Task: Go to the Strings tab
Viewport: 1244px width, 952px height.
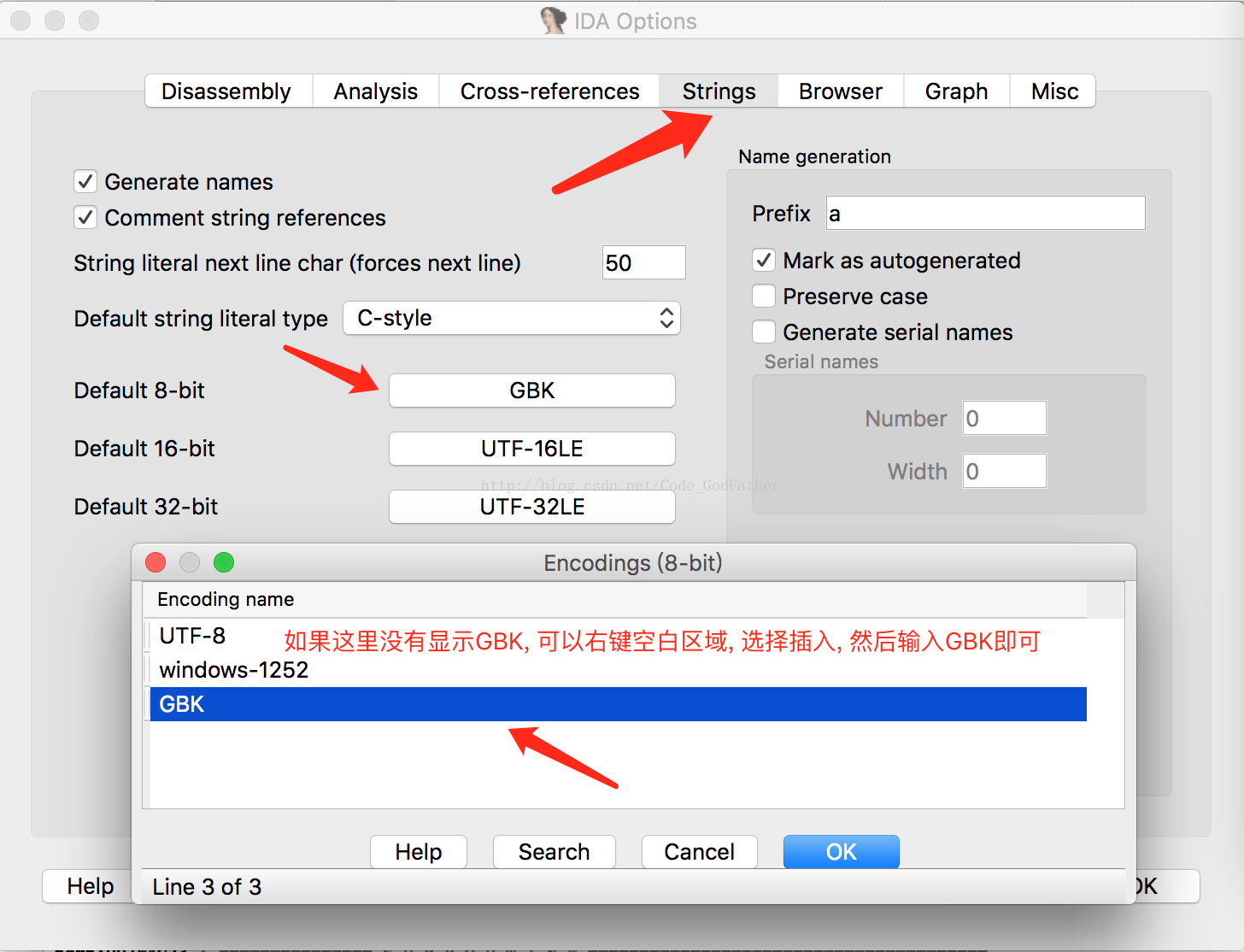Action: (x=719, y=91)
